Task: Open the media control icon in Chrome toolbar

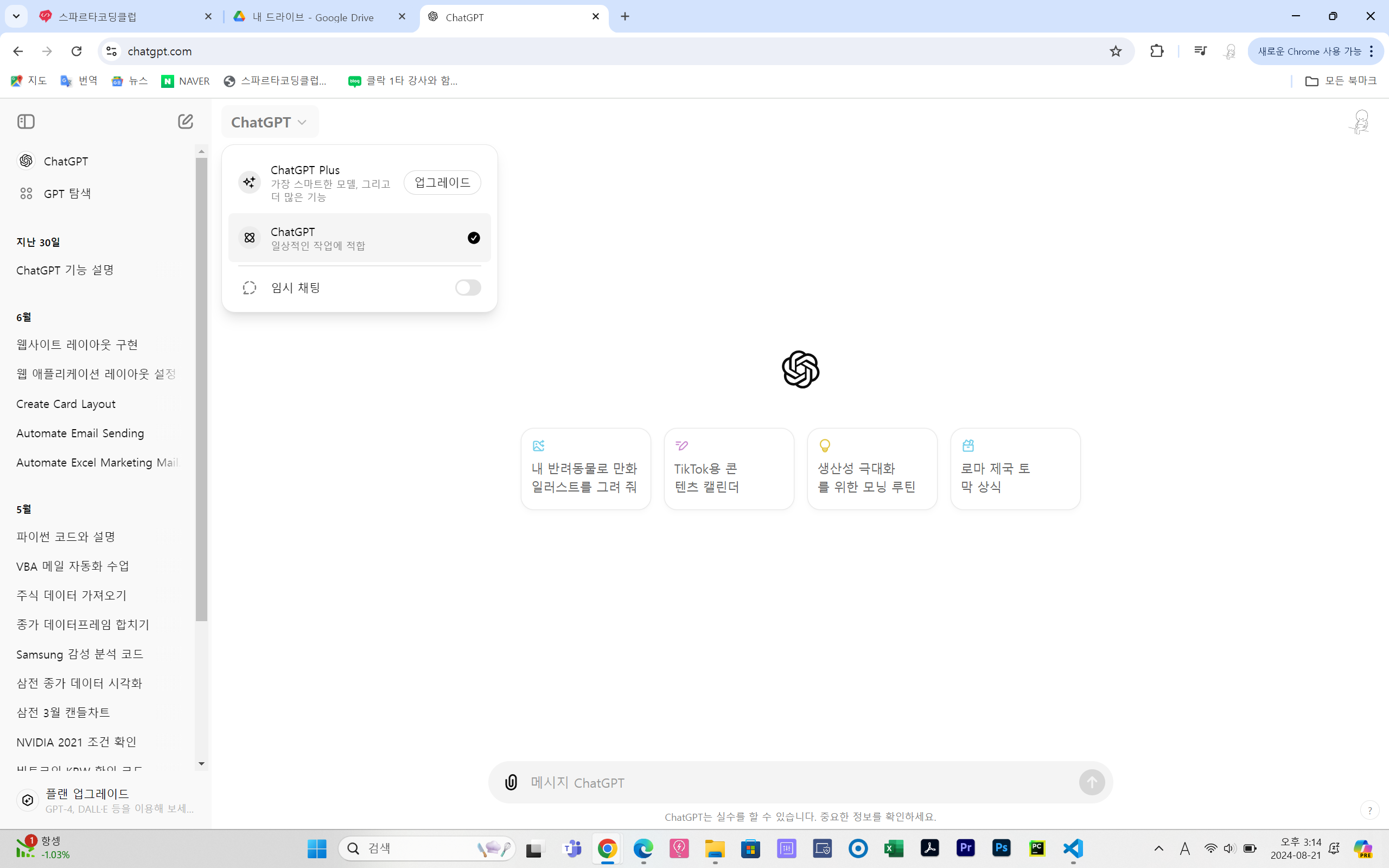Action: click(x=1200, y=51)
